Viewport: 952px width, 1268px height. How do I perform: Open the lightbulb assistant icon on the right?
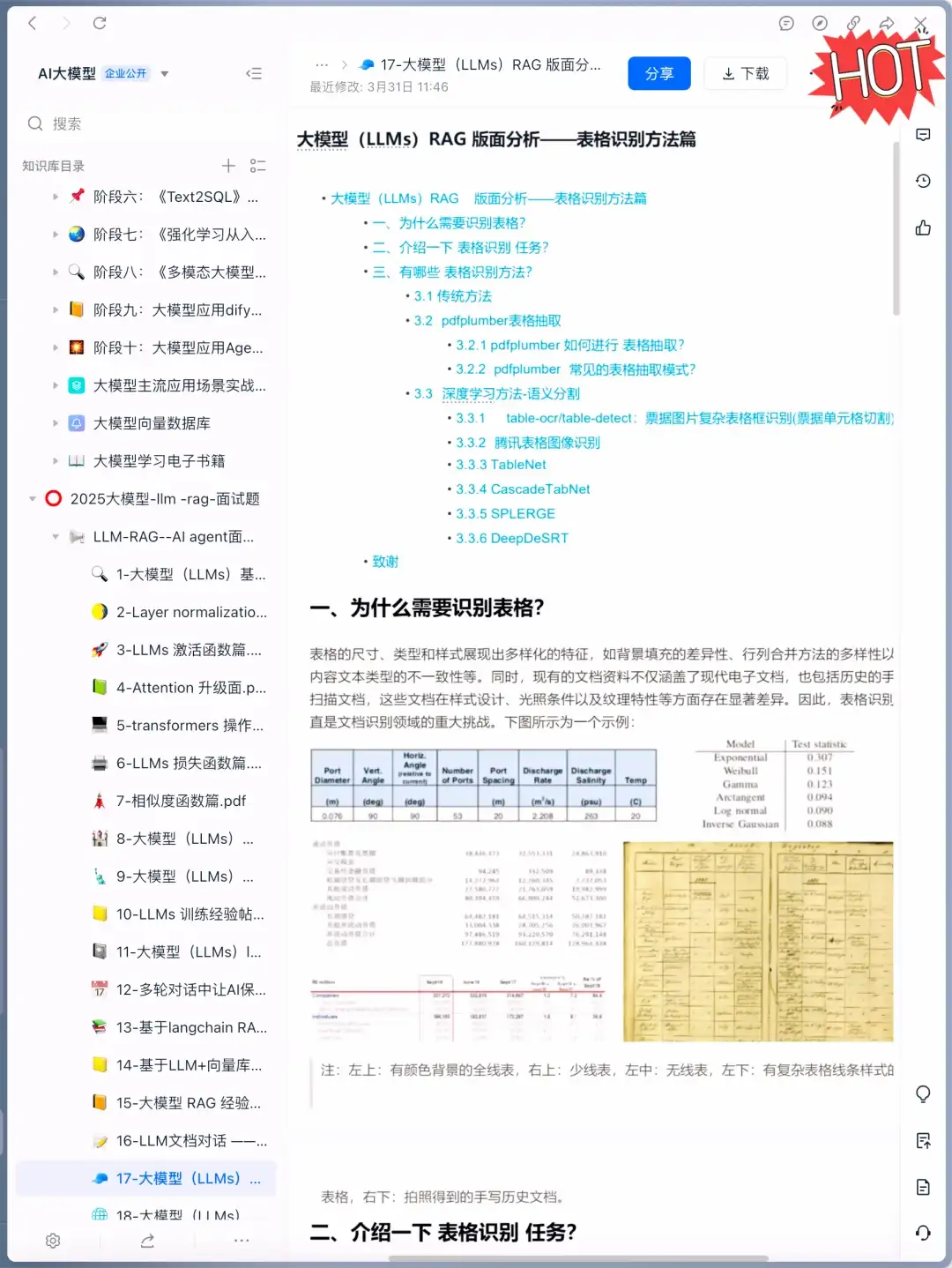pos(922,1093)
